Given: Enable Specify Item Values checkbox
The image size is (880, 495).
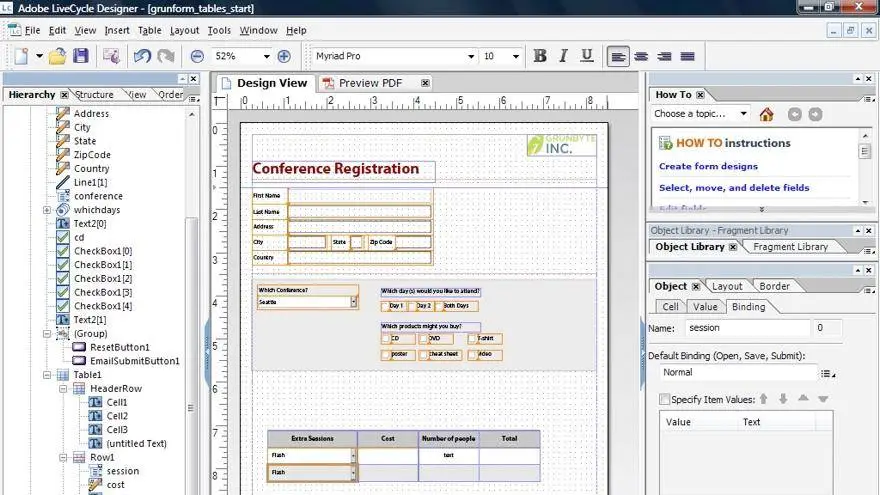Looking at the screenshot, I should point(664,400).
